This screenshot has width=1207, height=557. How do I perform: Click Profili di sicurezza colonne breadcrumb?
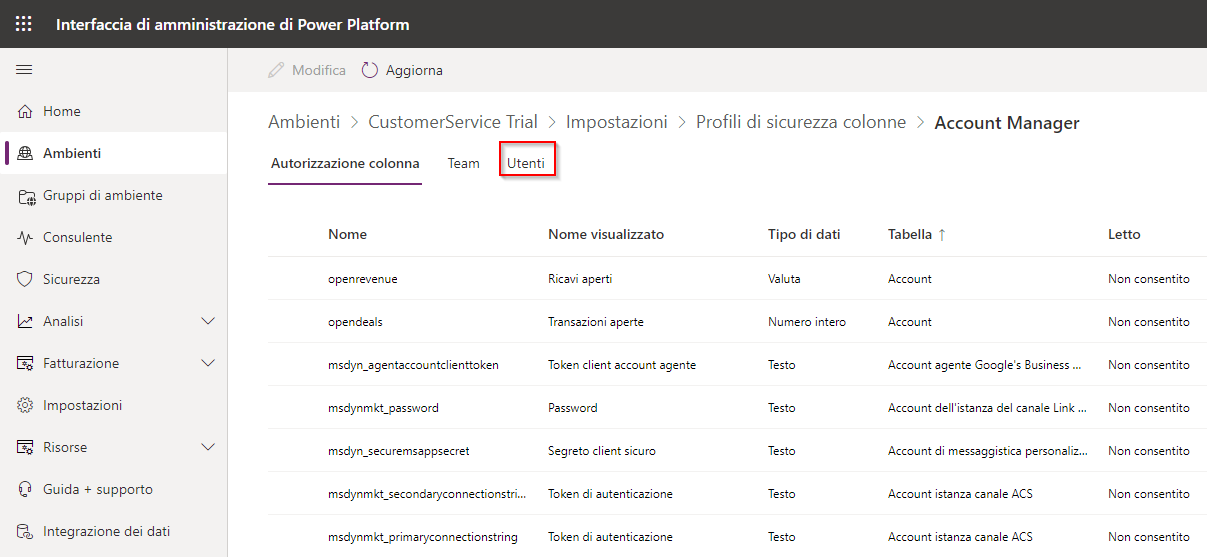(801, 122)
